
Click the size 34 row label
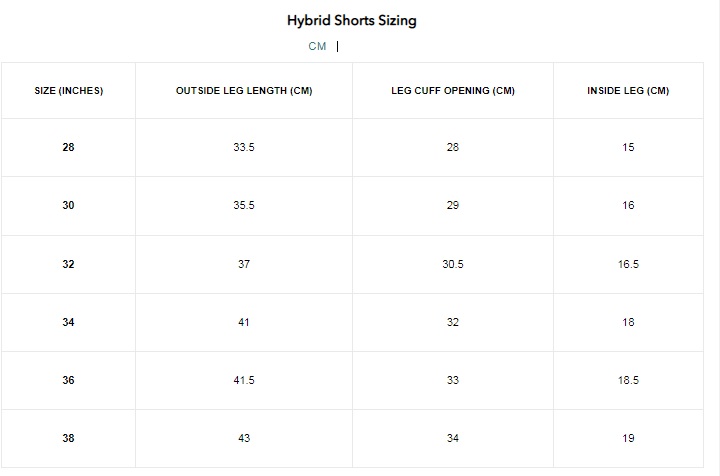68,322
